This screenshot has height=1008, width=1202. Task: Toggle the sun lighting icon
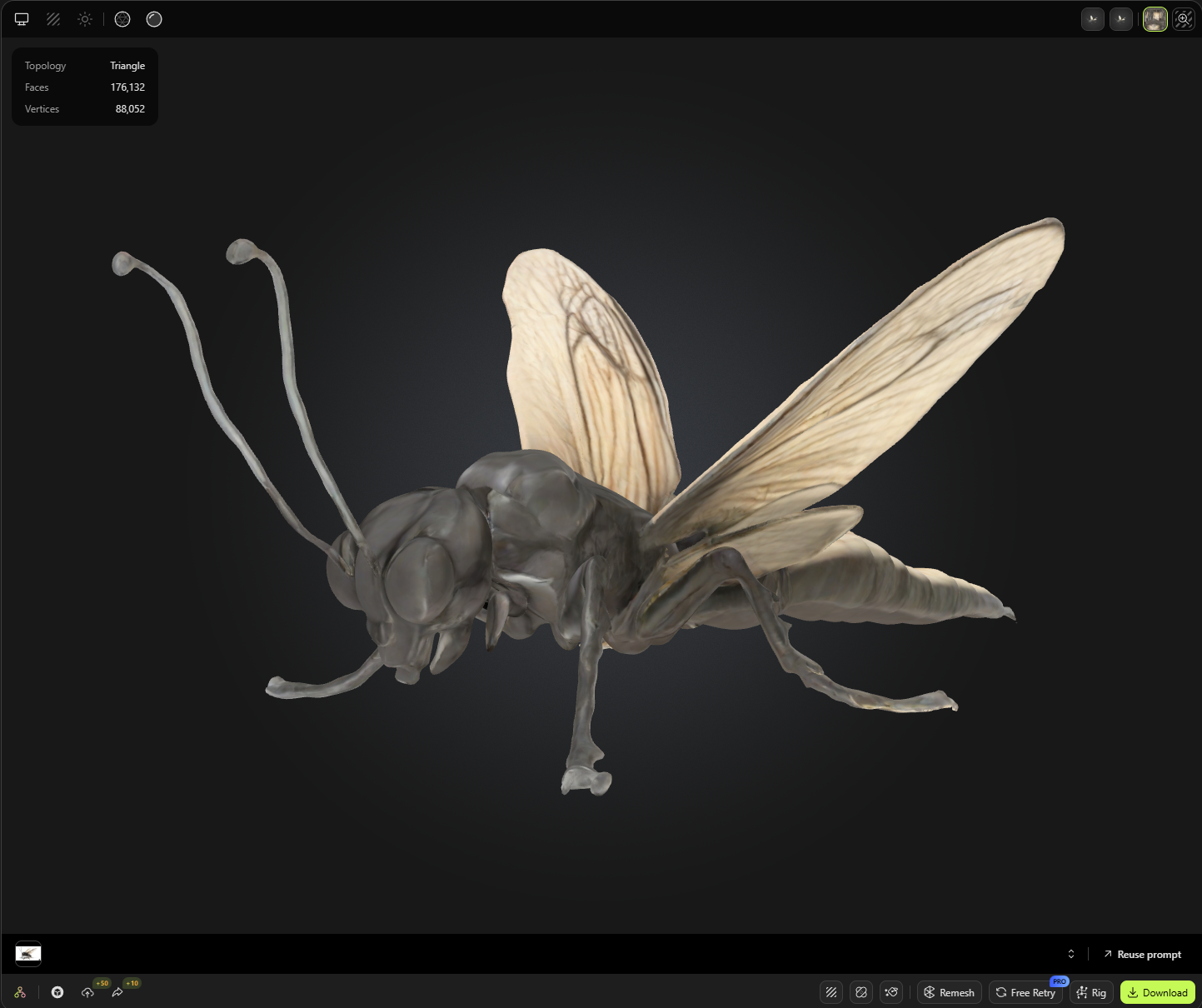(x=85, y=19)
